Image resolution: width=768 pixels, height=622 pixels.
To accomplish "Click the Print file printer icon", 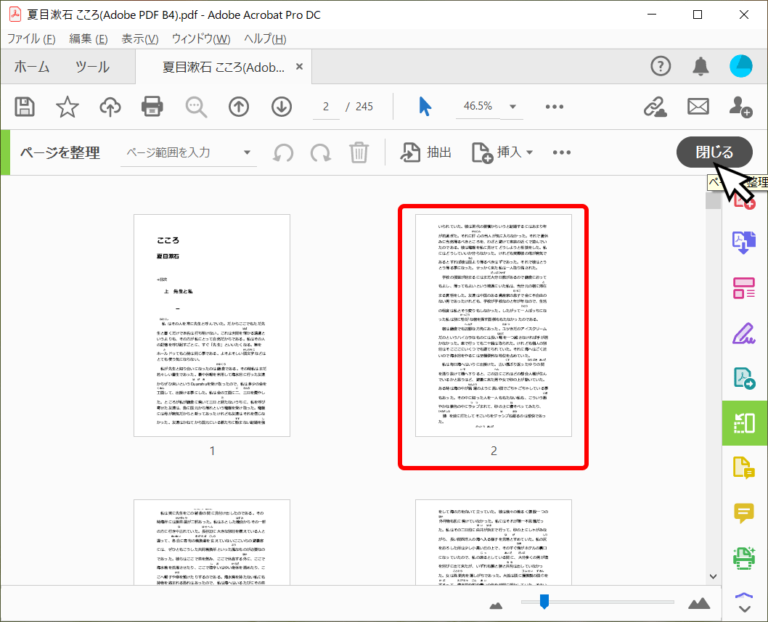I will click(152, 106).
